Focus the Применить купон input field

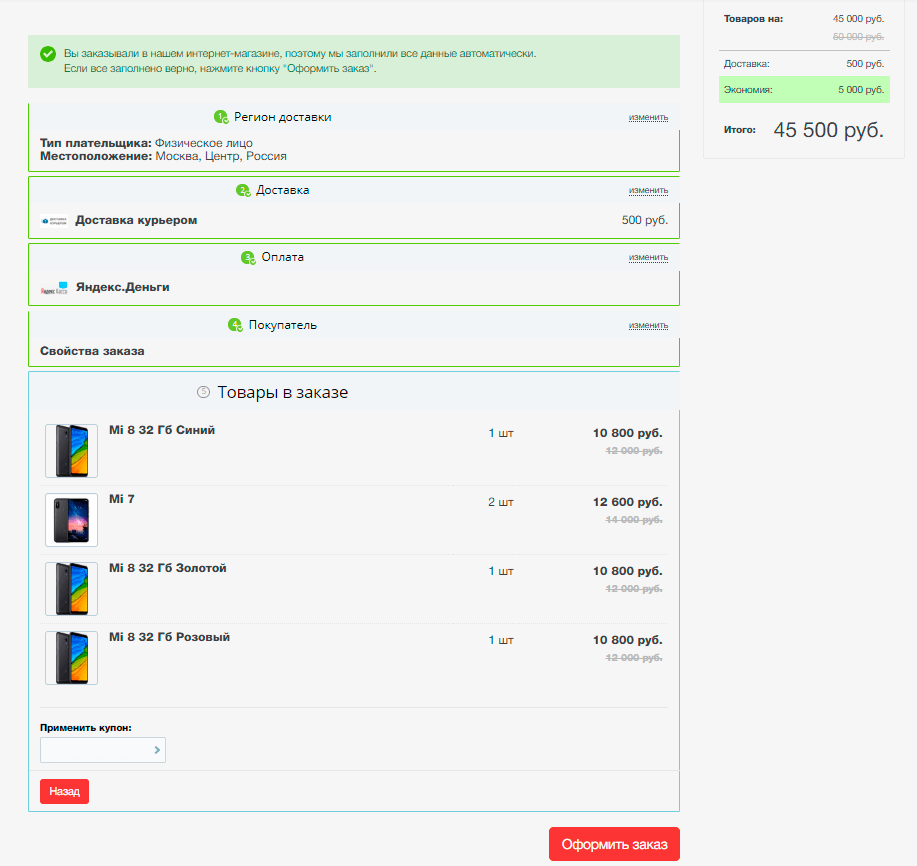click(95, 750)
